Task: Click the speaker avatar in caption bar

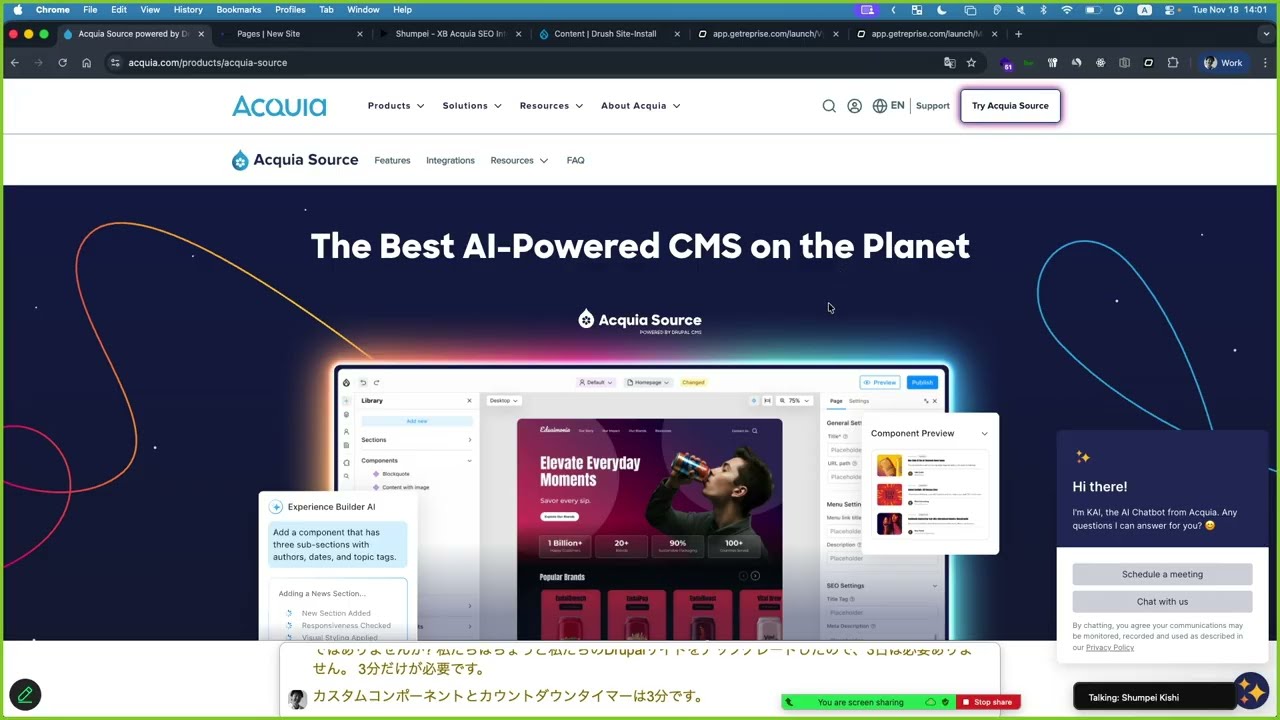Action: click(x=297, y=699)
